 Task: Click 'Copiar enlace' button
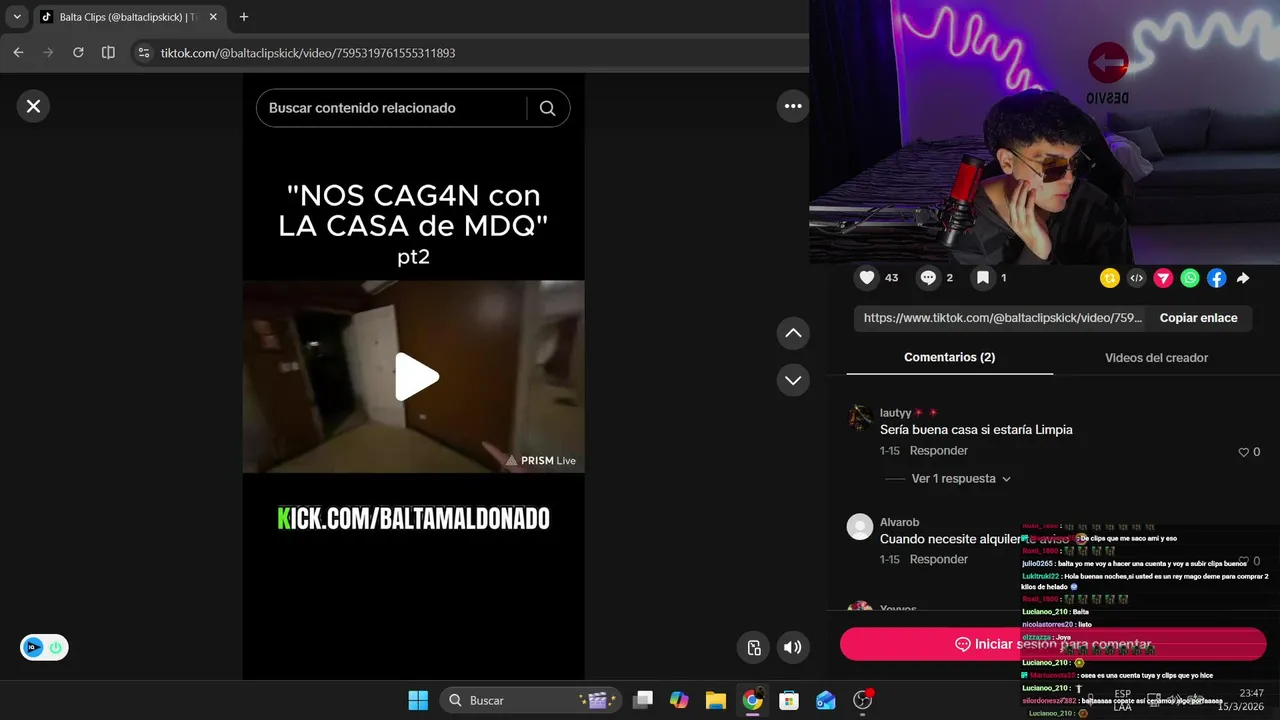coord(1198,318)
